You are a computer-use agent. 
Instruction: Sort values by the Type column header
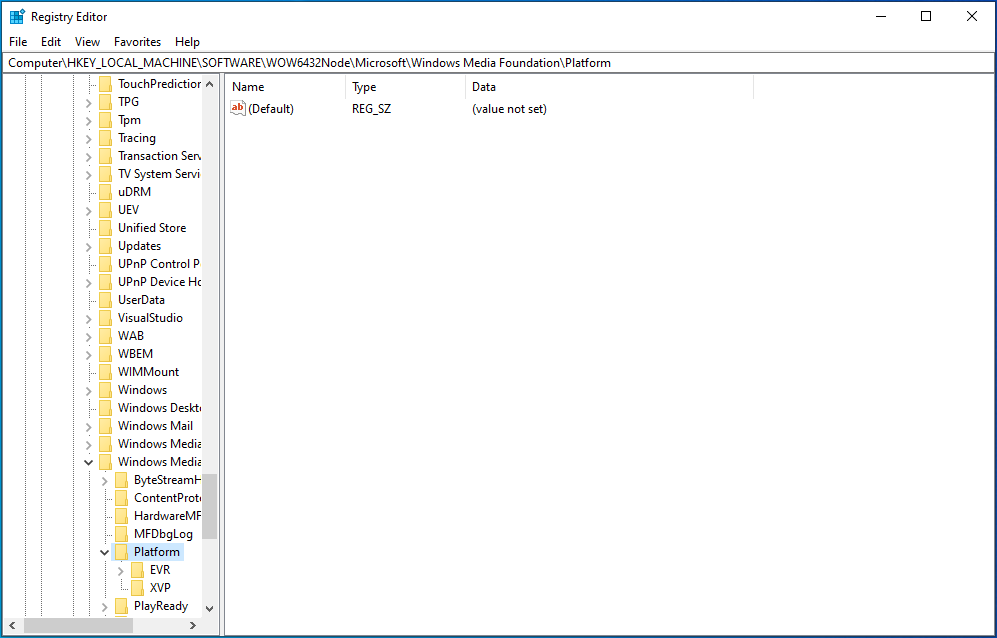pos(362,87)
